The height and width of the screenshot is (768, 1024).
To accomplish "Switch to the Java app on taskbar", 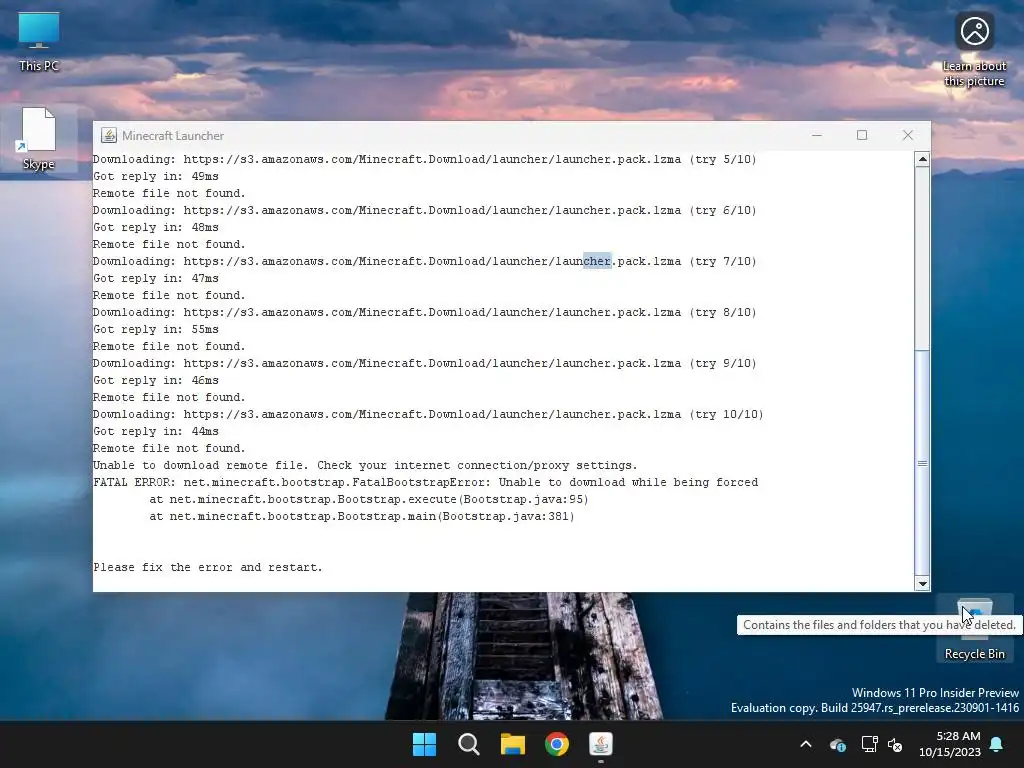I will [x=601, y=744].
